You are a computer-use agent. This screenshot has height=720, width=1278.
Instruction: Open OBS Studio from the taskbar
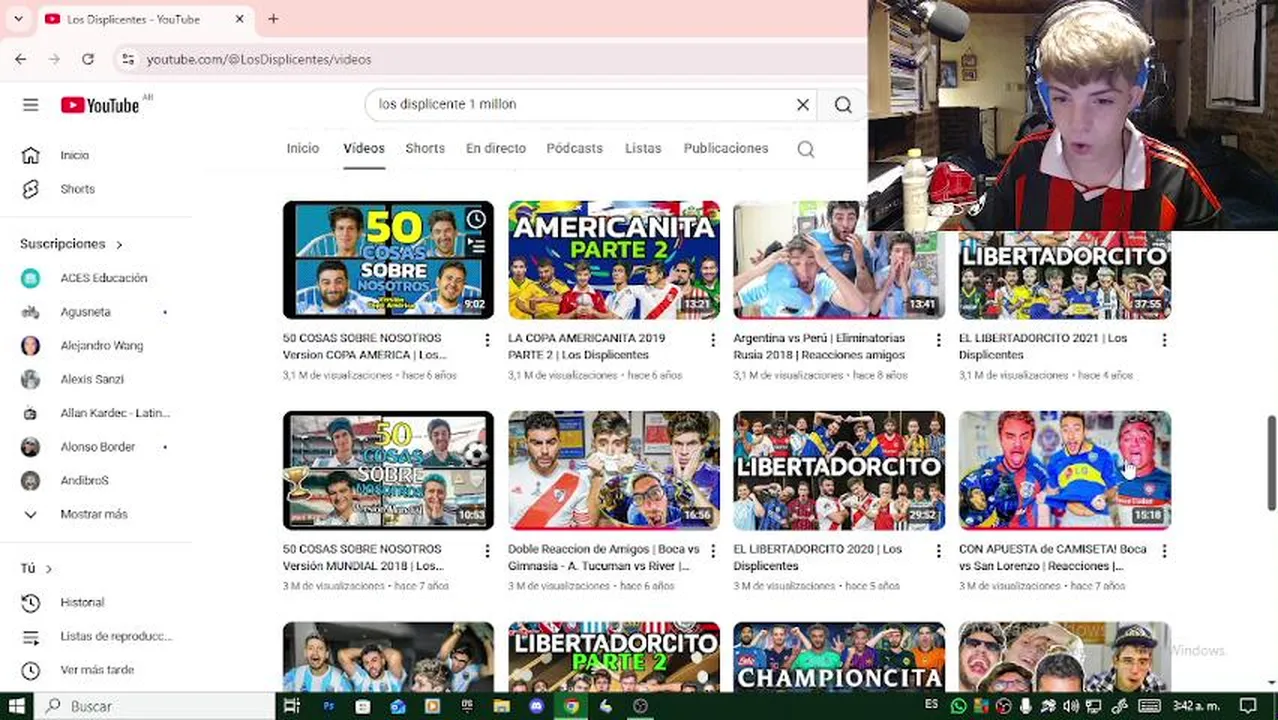point(640,706)
